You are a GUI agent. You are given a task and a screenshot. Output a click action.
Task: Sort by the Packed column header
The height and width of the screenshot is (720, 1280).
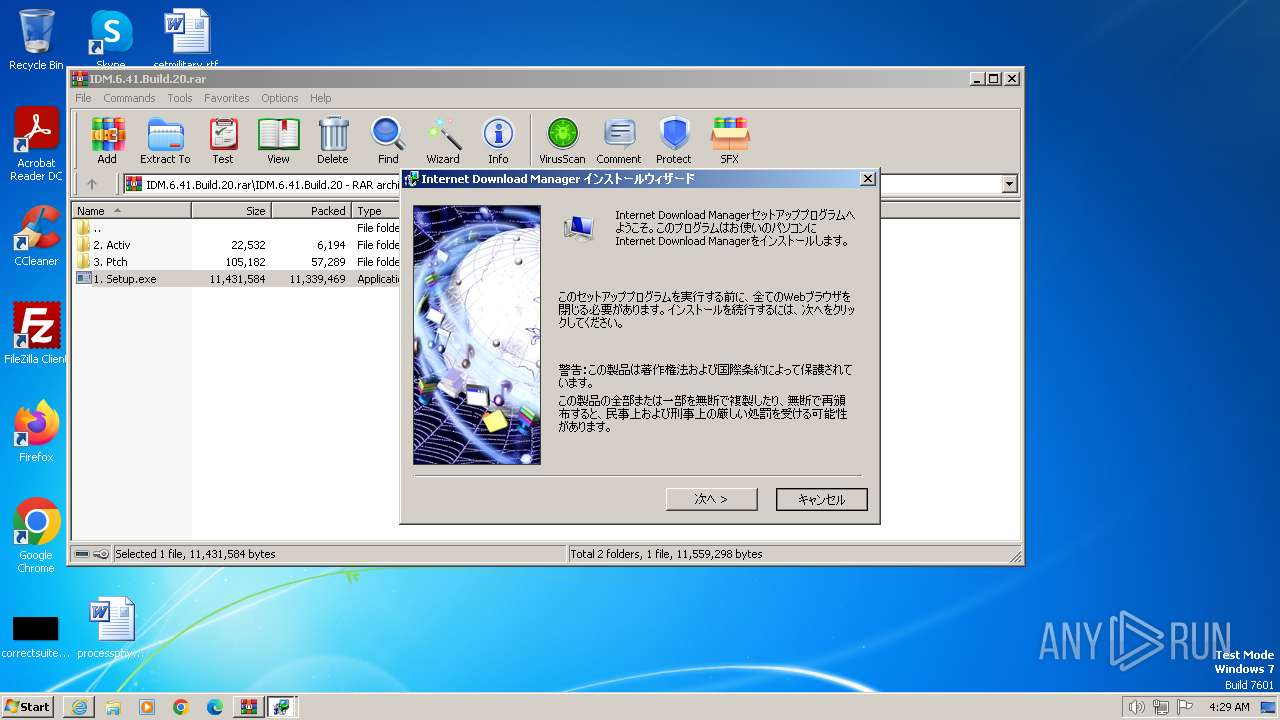click(311, 211)
